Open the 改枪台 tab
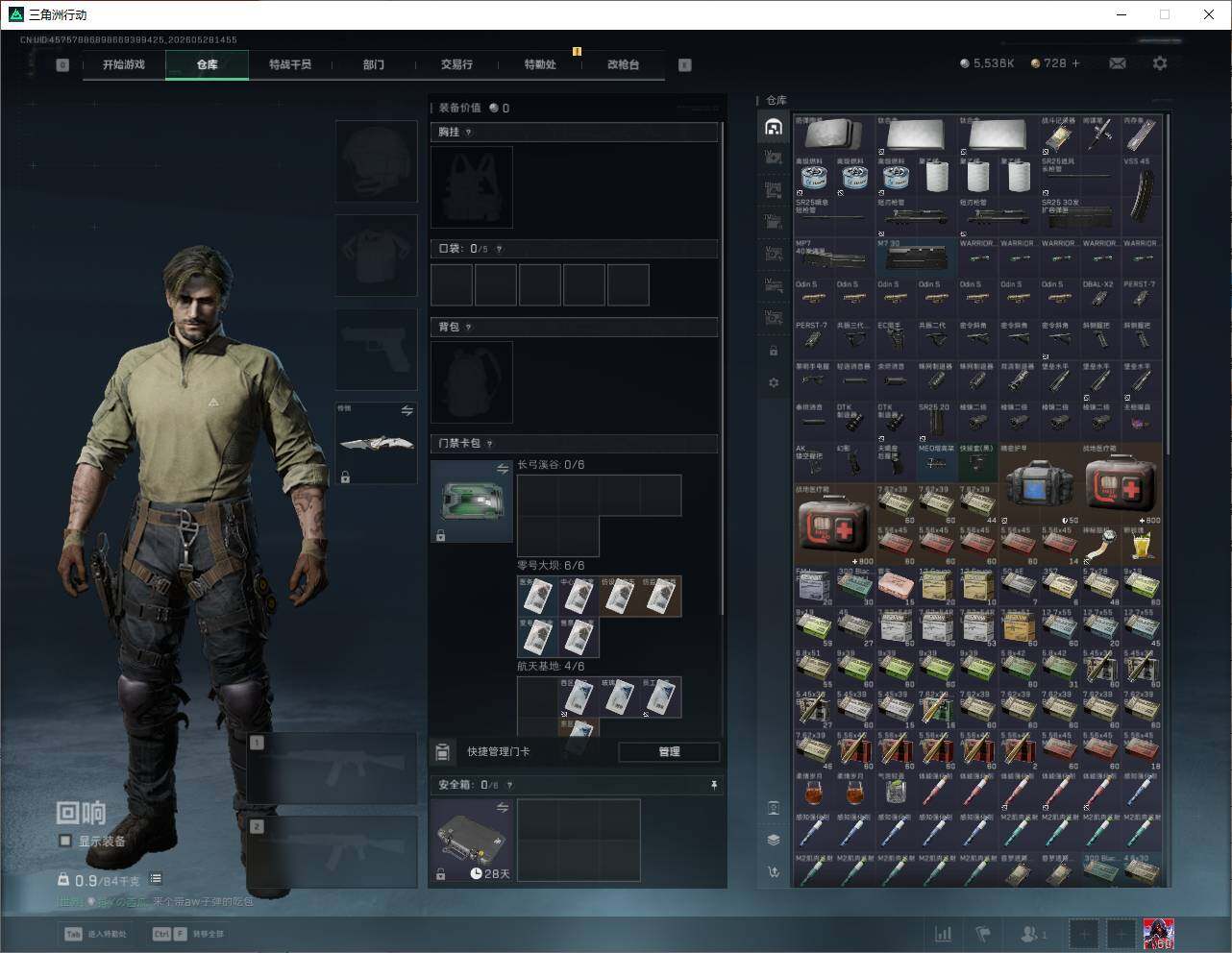1232x953 pixels. click(x=623, y=65)
